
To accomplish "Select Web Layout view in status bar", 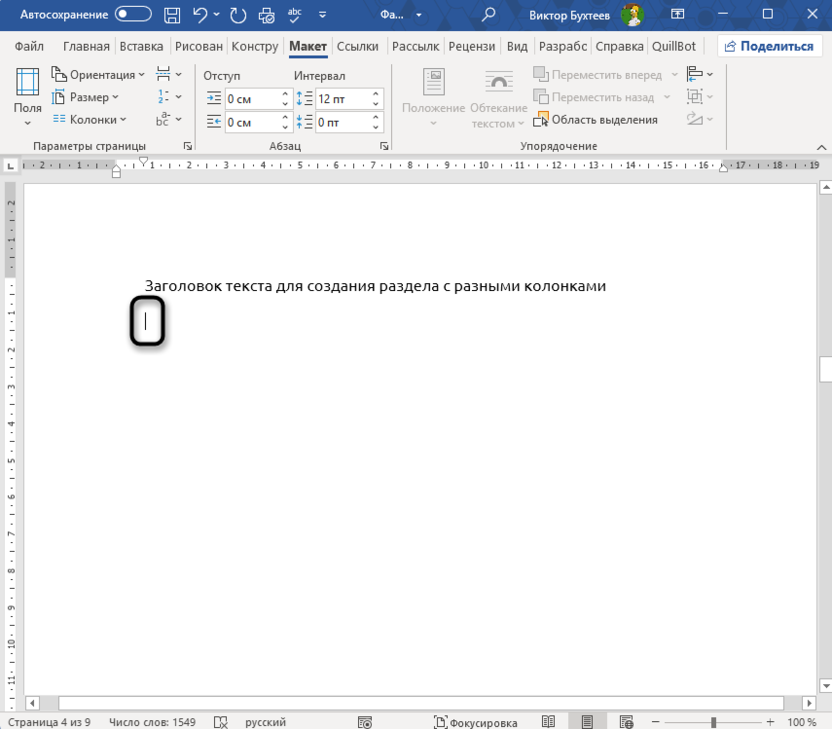I will pos(625,722).
